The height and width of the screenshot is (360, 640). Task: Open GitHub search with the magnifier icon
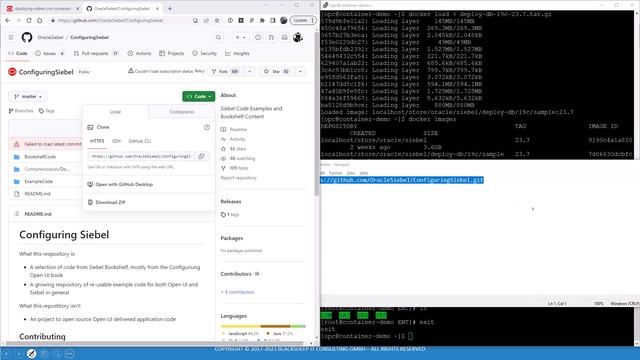(218, 37)
